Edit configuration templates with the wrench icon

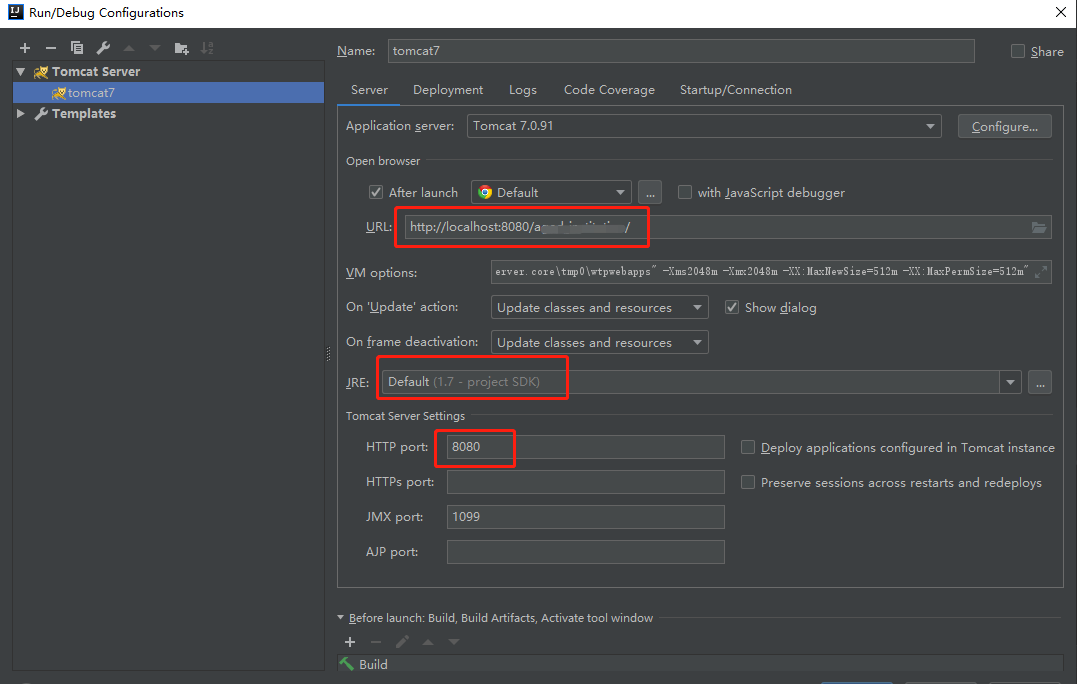point(102,47)
